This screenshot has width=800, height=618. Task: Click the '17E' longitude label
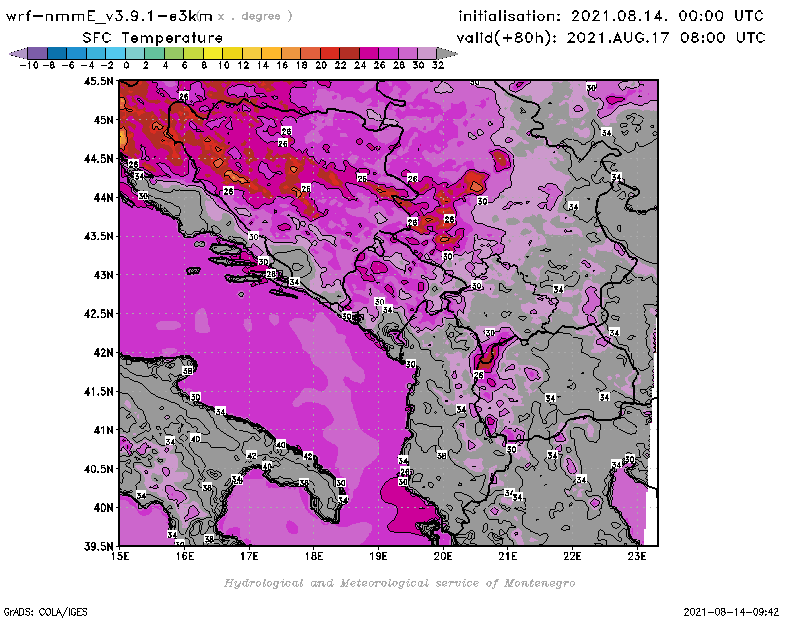[x=249, y=556]
